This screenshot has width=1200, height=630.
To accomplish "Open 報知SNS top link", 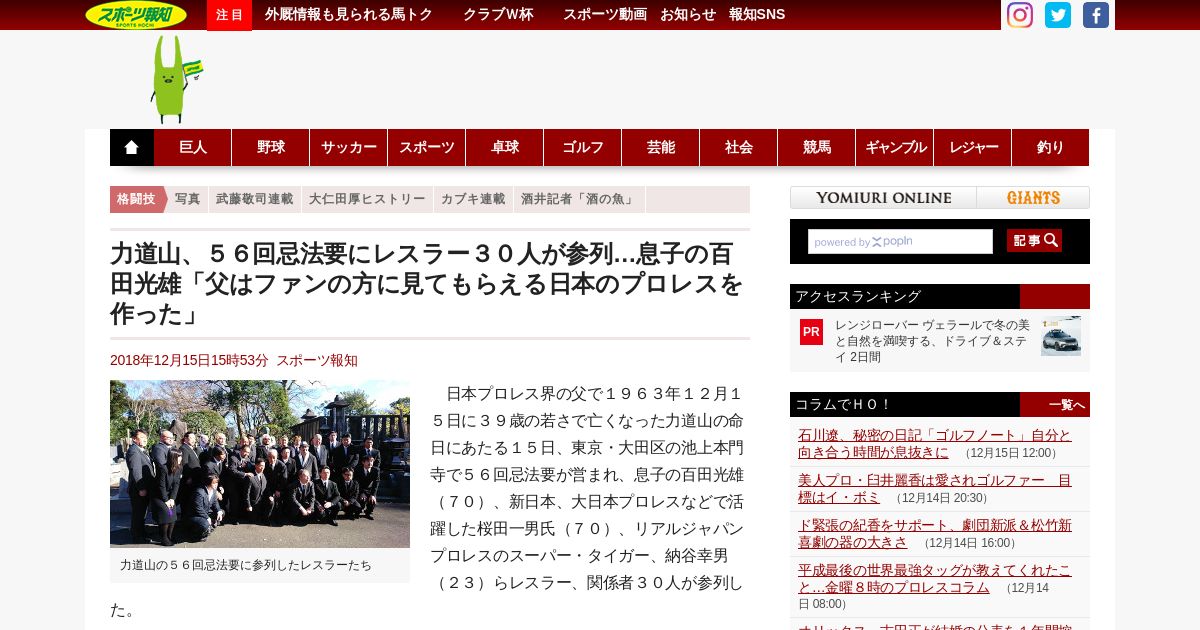I will pyautogui.click(x=757, y=15).
